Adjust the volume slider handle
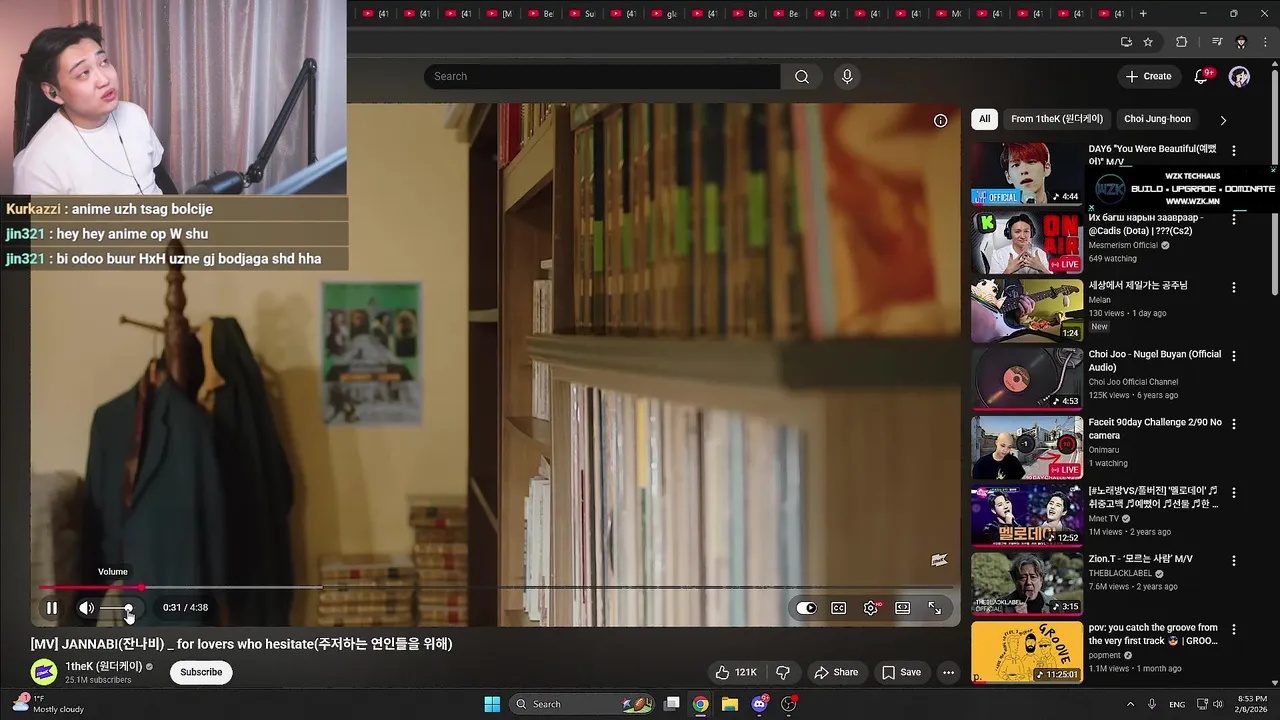Image resolution: width=1280 pixels, height=720 pixels. 128,608
